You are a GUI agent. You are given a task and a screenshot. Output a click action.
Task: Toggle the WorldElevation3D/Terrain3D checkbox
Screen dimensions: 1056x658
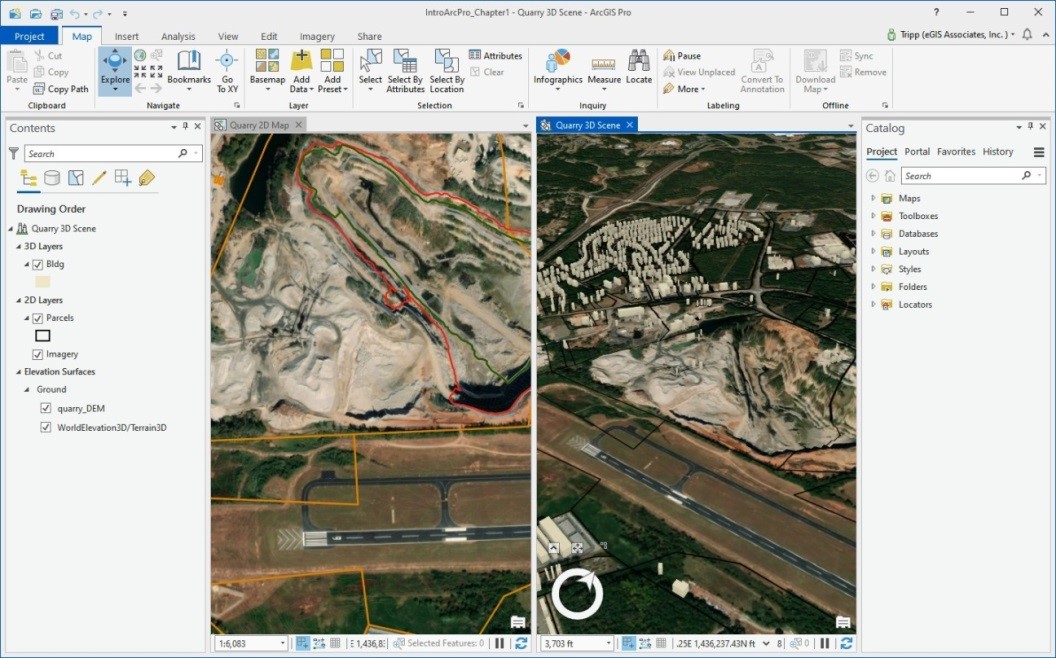click(x=45, y=427)
